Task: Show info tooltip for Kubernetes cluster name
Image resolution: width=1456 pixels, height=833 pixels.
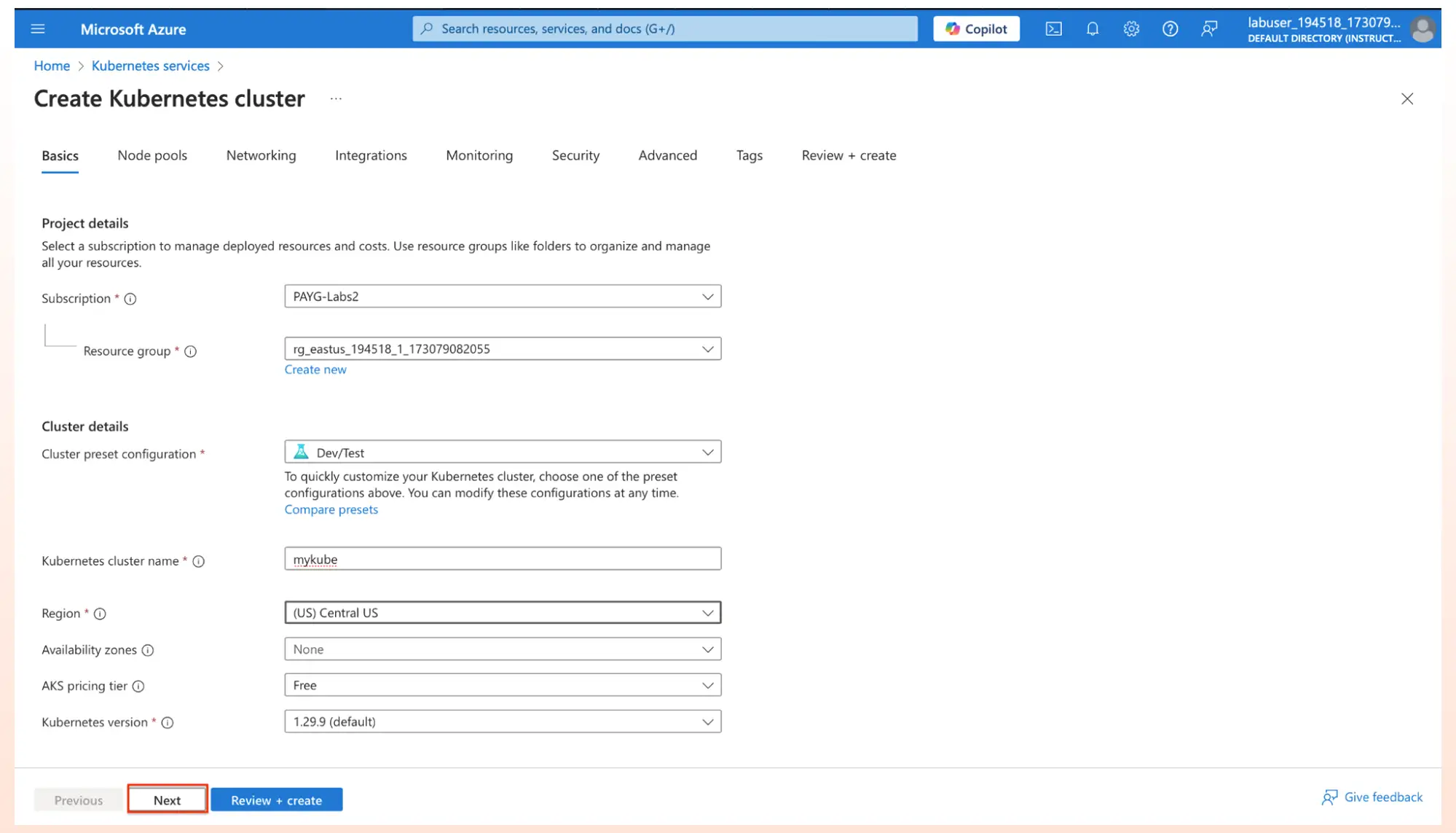Action: tap(198, 561)
